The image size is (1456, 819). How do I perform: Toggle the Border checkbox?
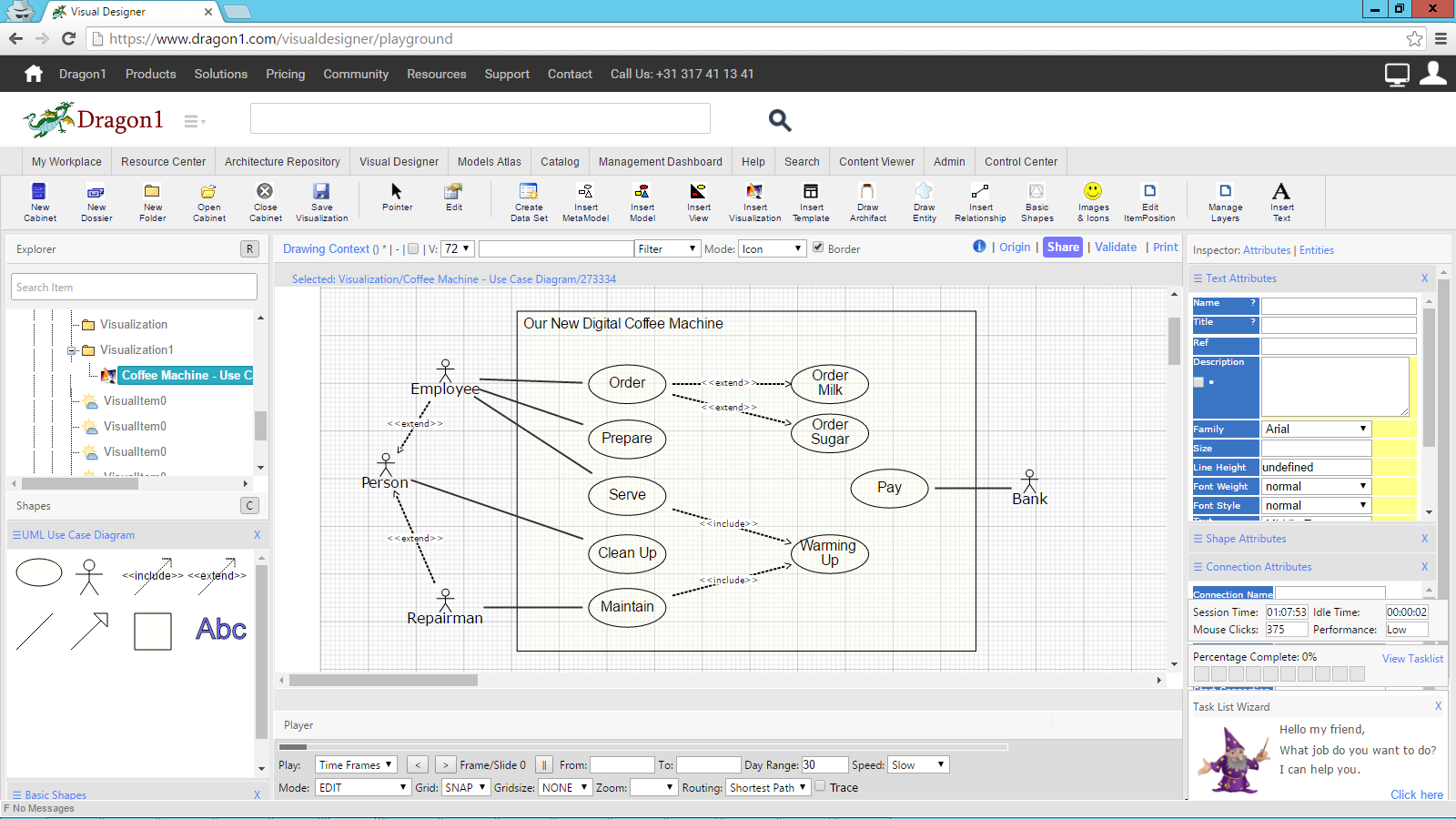click(818, 248)
